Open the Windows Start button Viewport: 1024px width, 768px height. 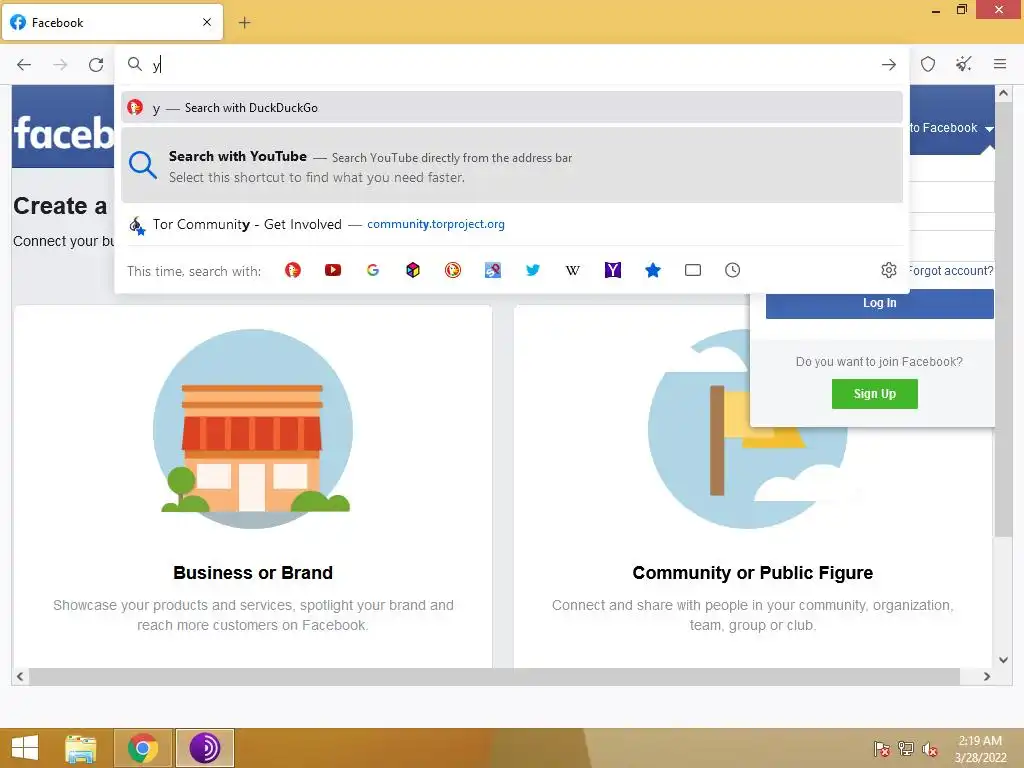[25, 748]
